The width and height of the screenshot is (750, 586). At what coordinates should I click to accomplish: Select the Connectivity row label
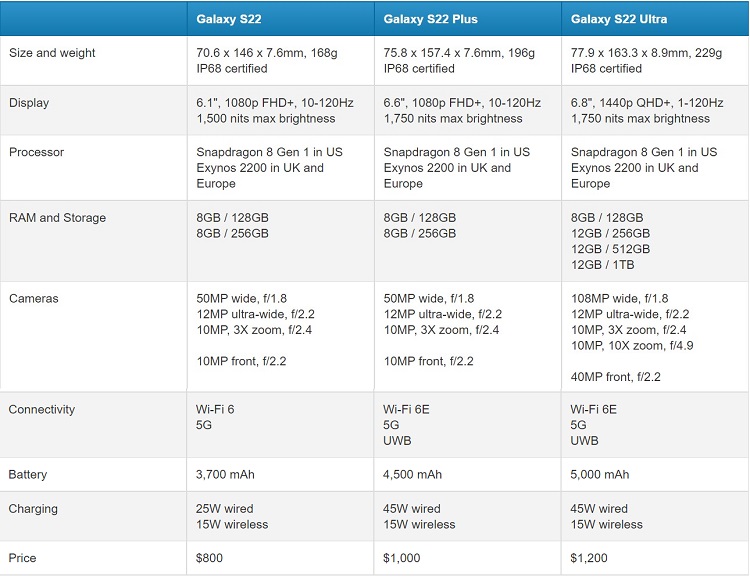[42, 409]
